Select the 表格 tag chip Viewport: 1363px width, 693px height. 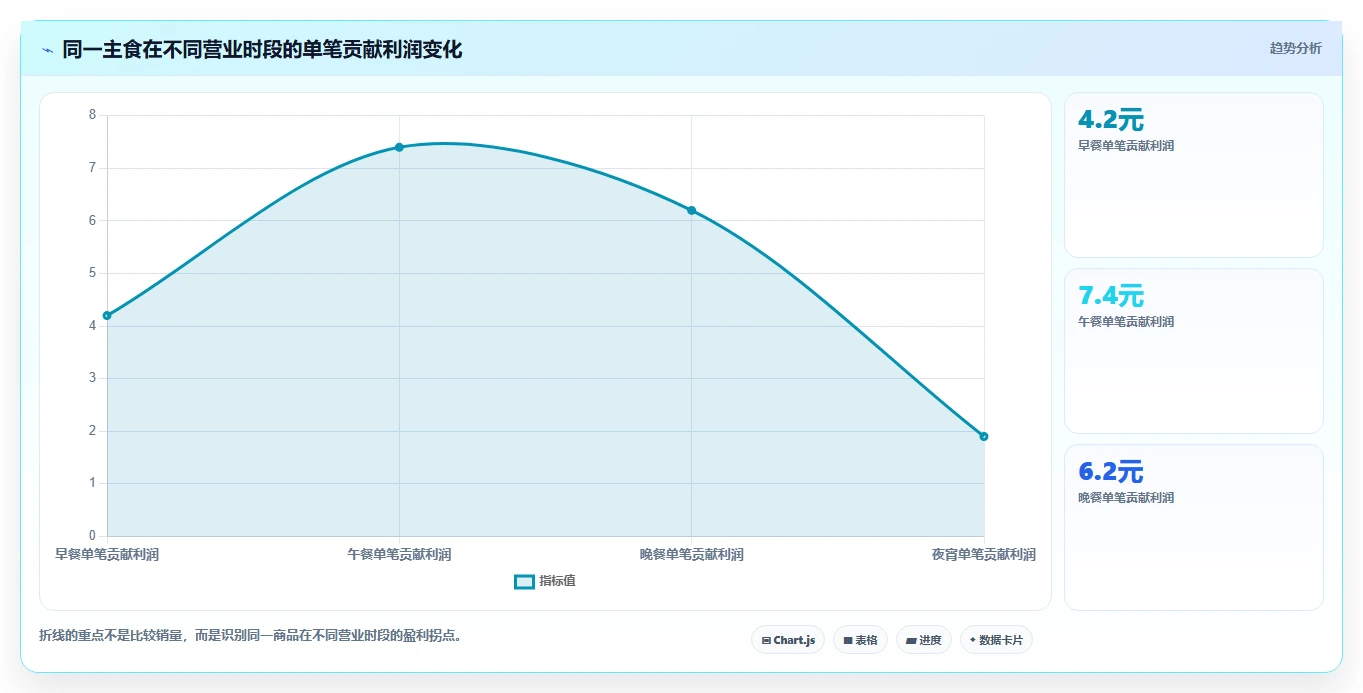click(x=860, y=640)
